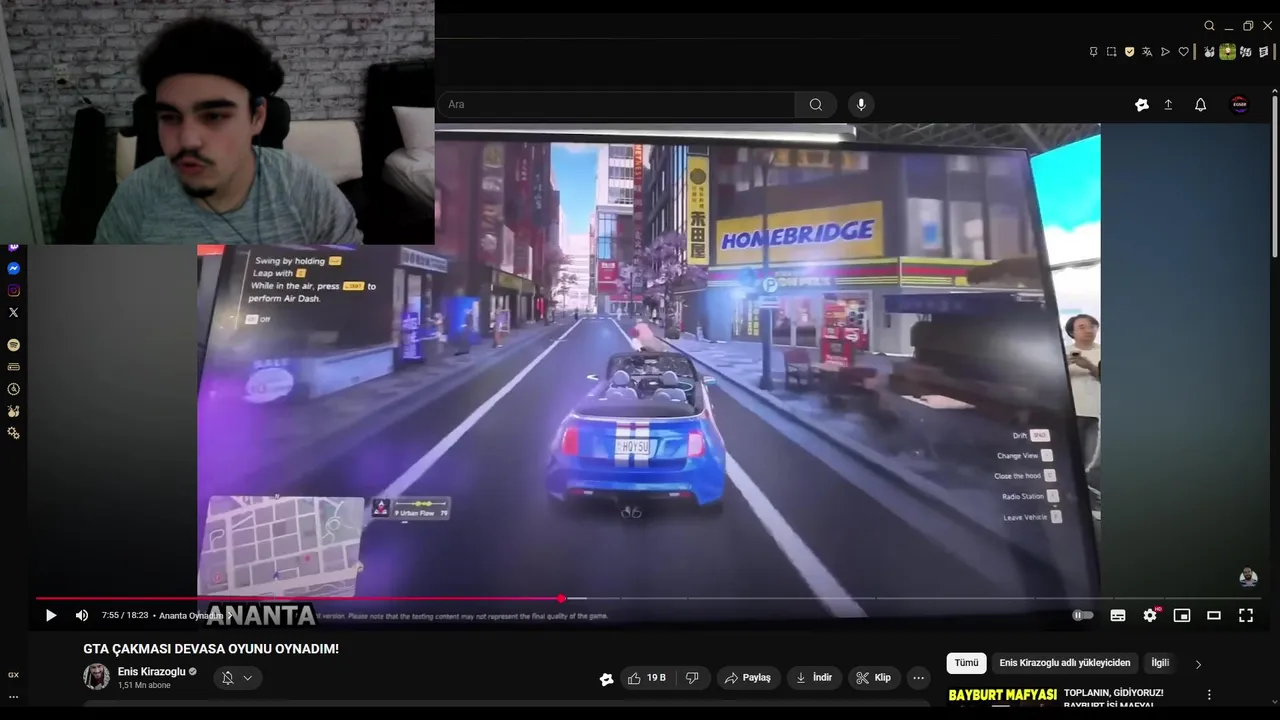This screenshot has width=1280, height=720.
Task: Select the Tümü filter chip
Action: point(966,663)
